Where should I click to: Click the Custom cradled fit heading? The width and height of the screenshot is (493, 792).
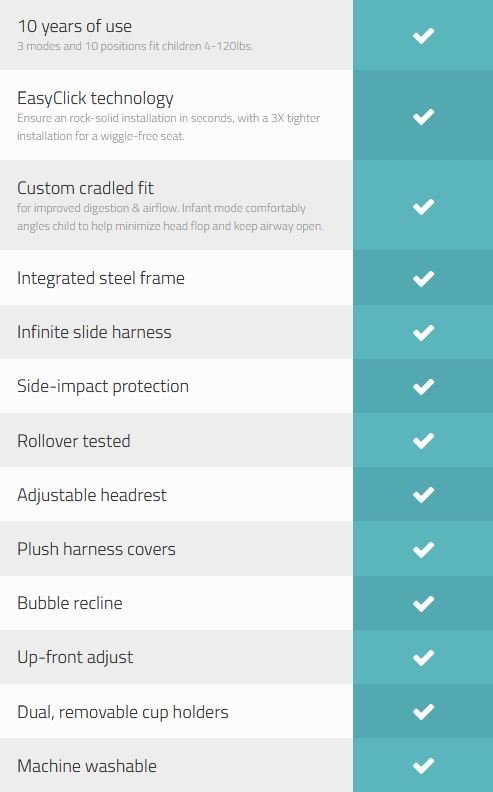click(x=85, y=188)
